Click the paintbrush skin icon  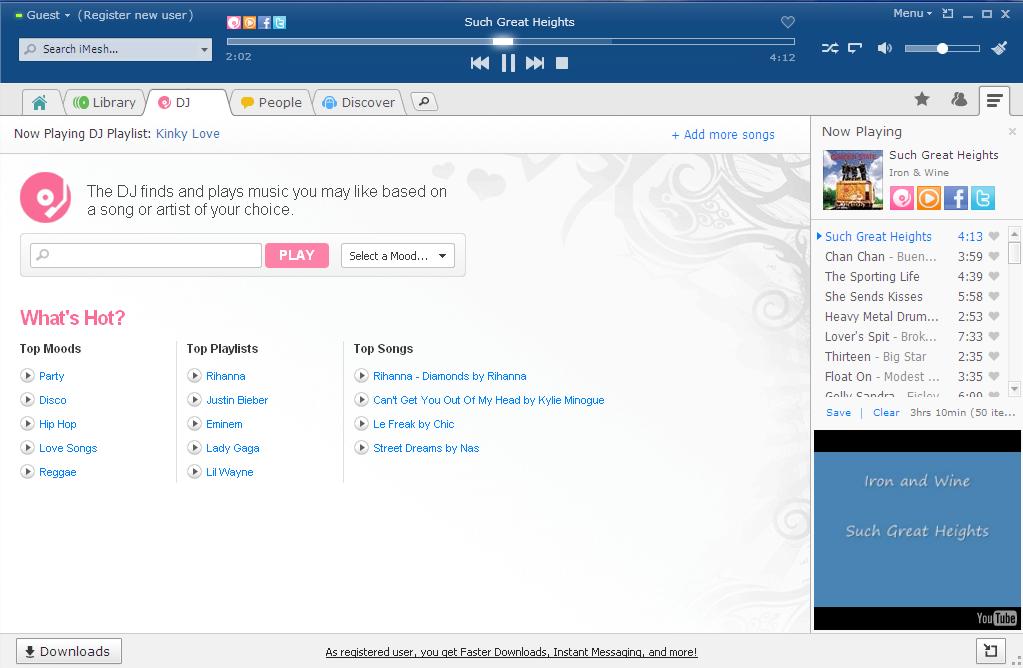pyautogui.click(x=999, y=48)
